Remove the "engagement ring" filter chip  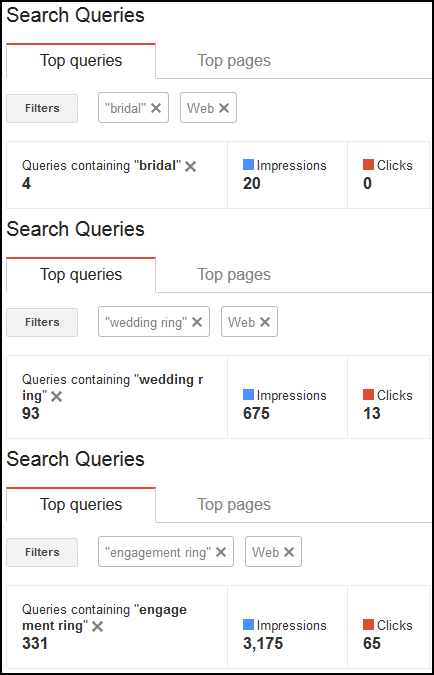[221, 552]
